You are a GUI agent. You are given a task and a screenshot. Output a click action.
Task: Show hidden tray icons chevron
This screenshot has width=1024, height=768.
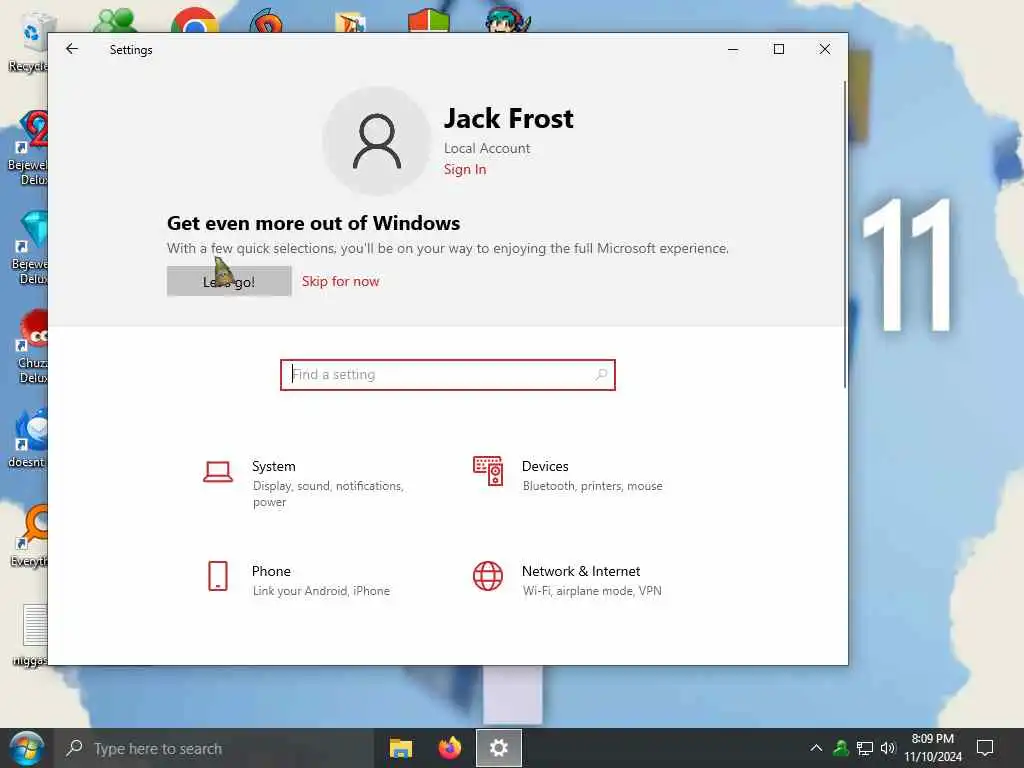pyautogui.click(x=816, y=748)
